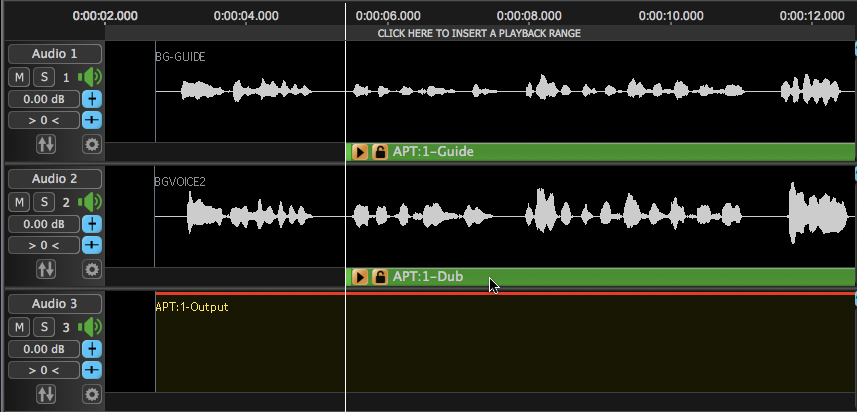
Task: Click the Audio 3 up-down arrows icon
Action: click(x=46, y=394)
